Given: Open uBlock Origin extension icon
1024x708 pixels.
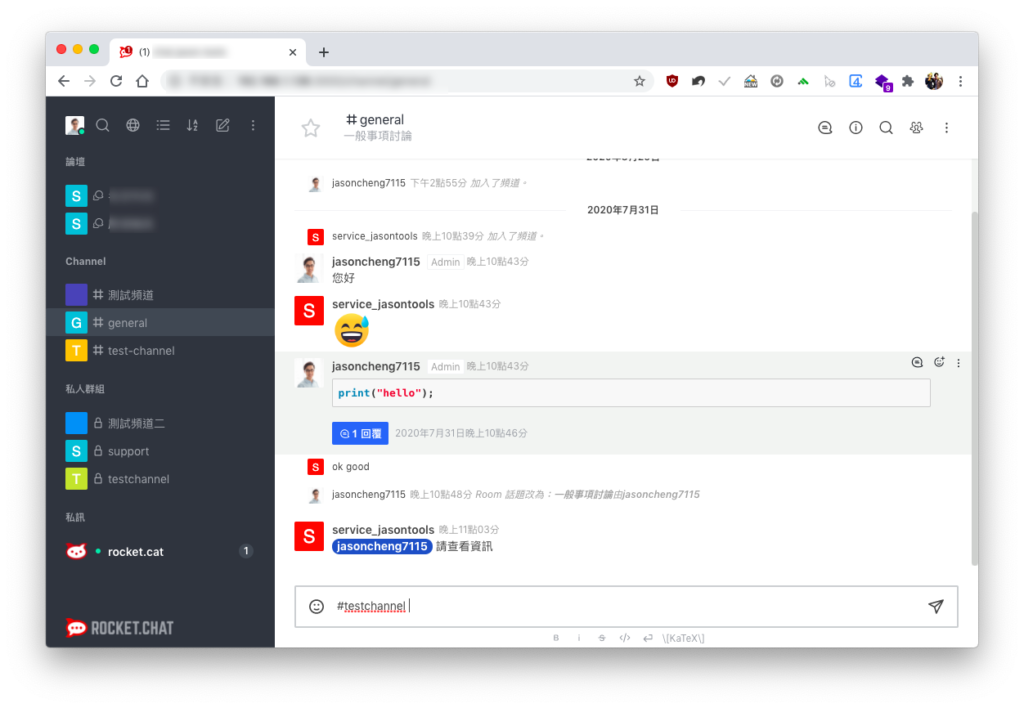Looking at the screenshot, I should (x=672, y=81).
